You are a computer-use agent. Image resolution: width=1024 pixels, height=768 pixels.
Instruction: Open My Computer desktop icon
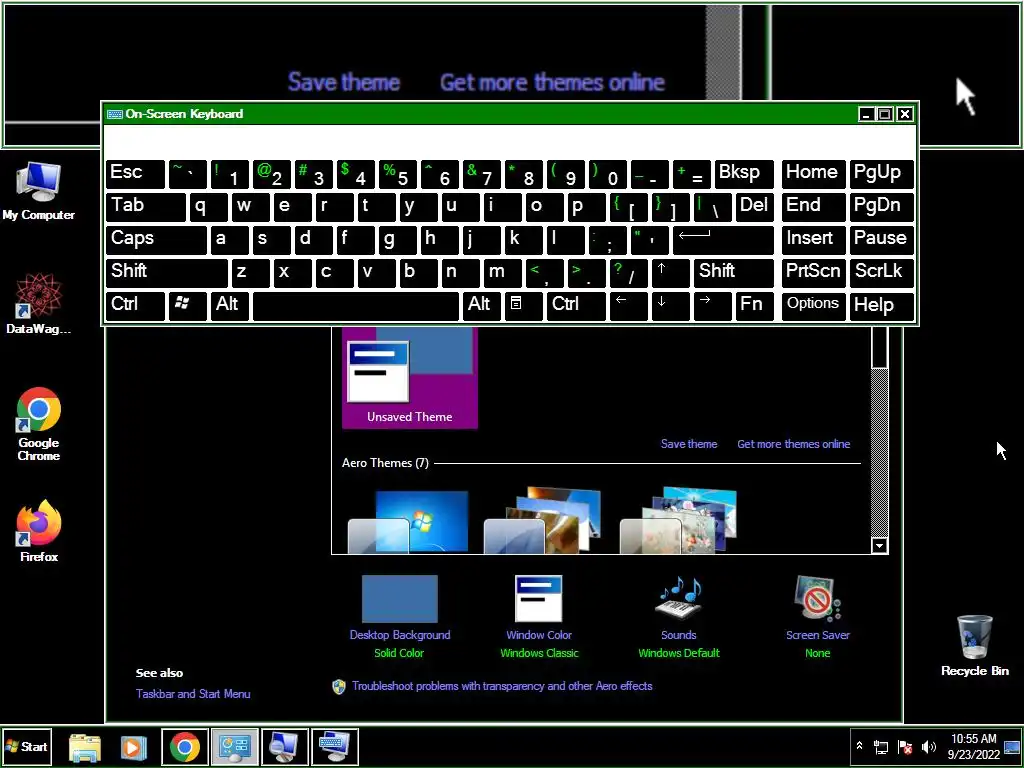tap(39, 192)
